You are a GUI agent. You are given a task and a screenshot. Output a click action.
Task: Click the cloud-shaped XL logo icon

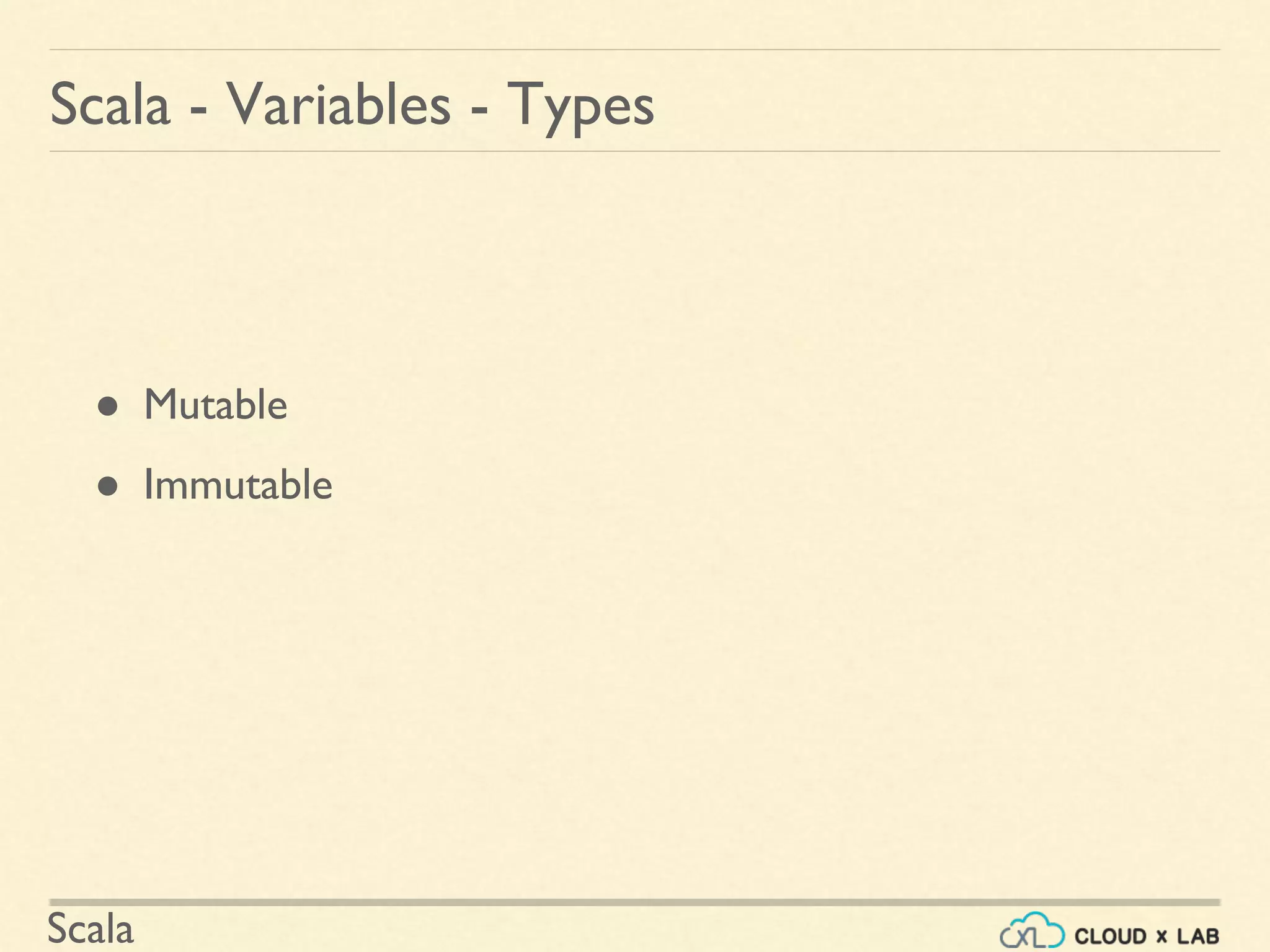(1032, 931)
